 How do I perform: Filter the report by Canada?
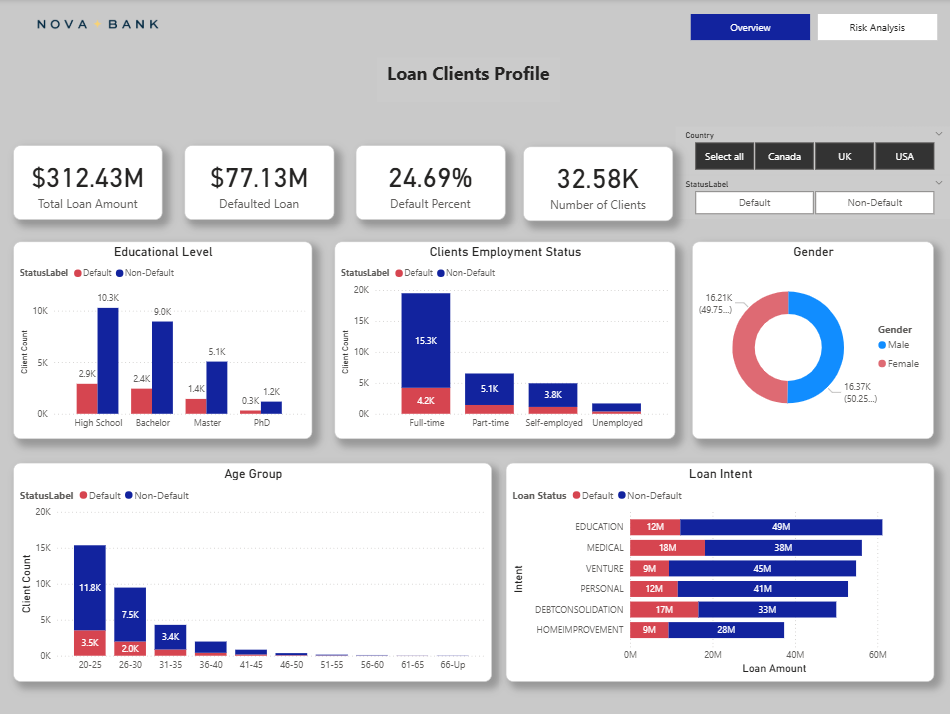point(784,156)
